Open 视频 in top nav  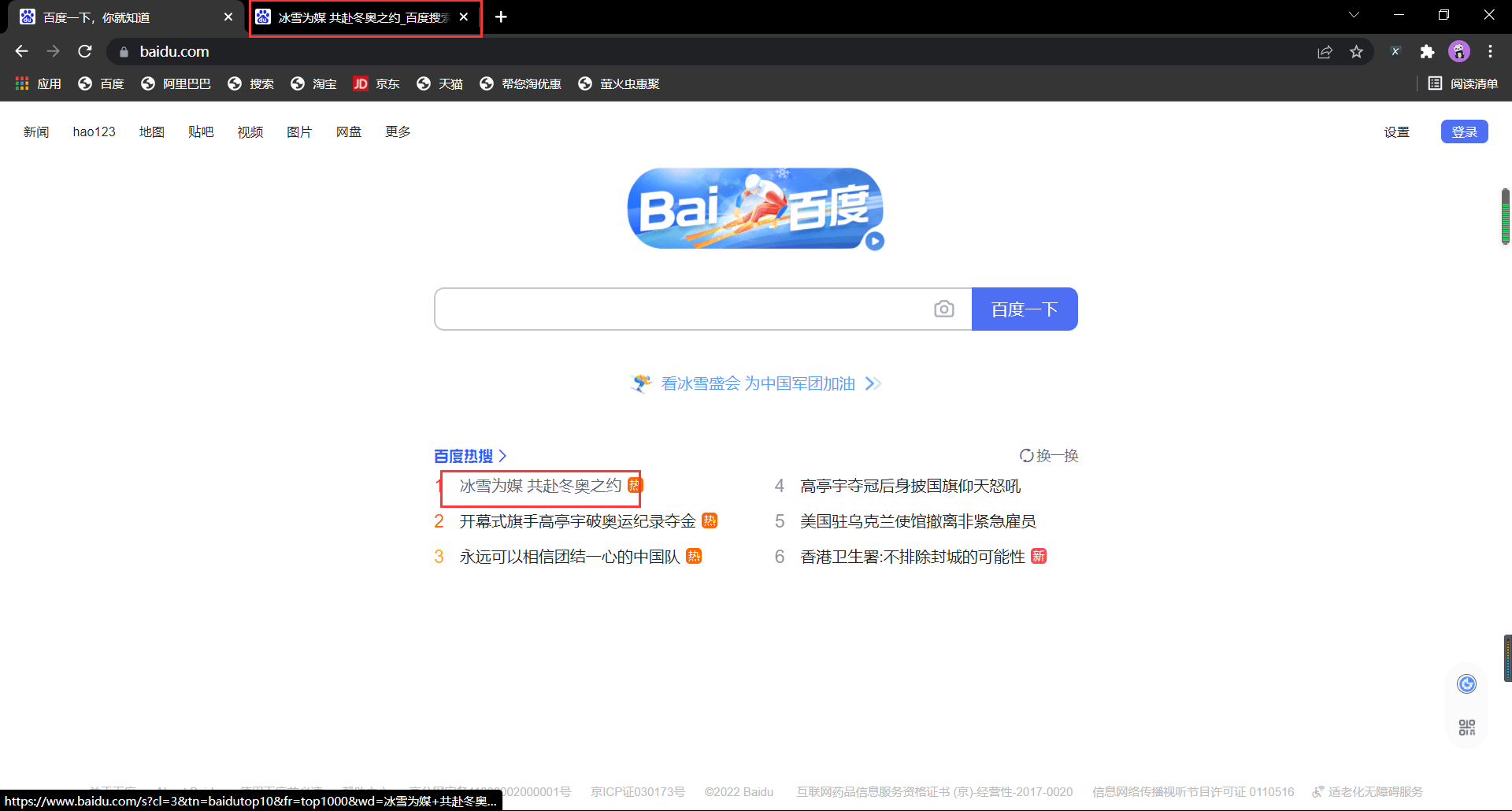[250, 131]
